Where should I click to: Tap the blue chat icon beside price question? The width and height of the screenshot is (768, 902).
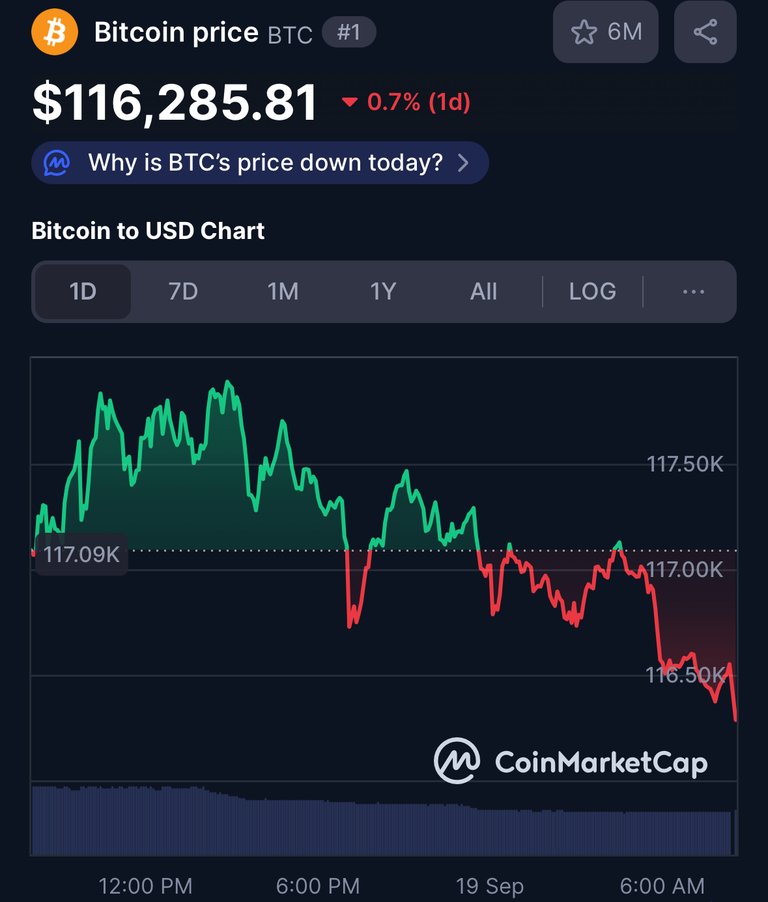point(58,163)
